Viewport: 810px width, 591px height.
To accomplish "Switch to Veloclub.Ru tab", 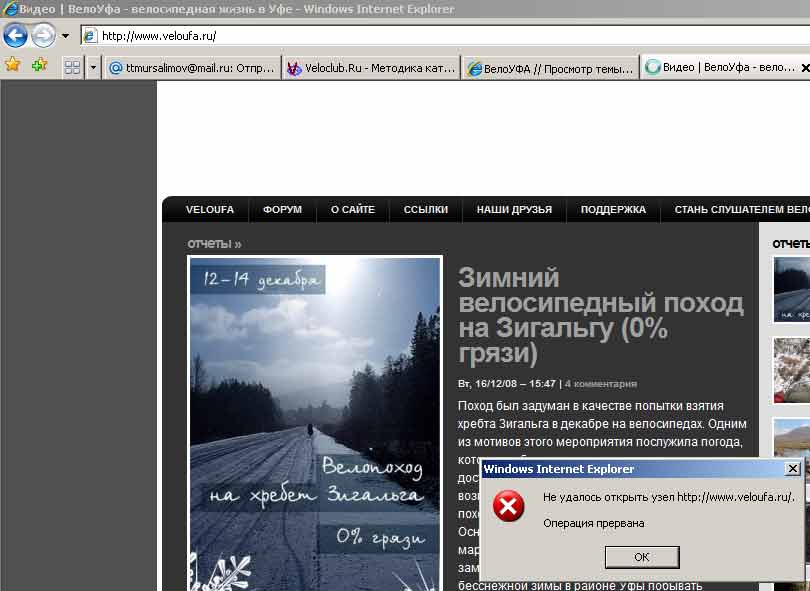I will coord(371,68).
